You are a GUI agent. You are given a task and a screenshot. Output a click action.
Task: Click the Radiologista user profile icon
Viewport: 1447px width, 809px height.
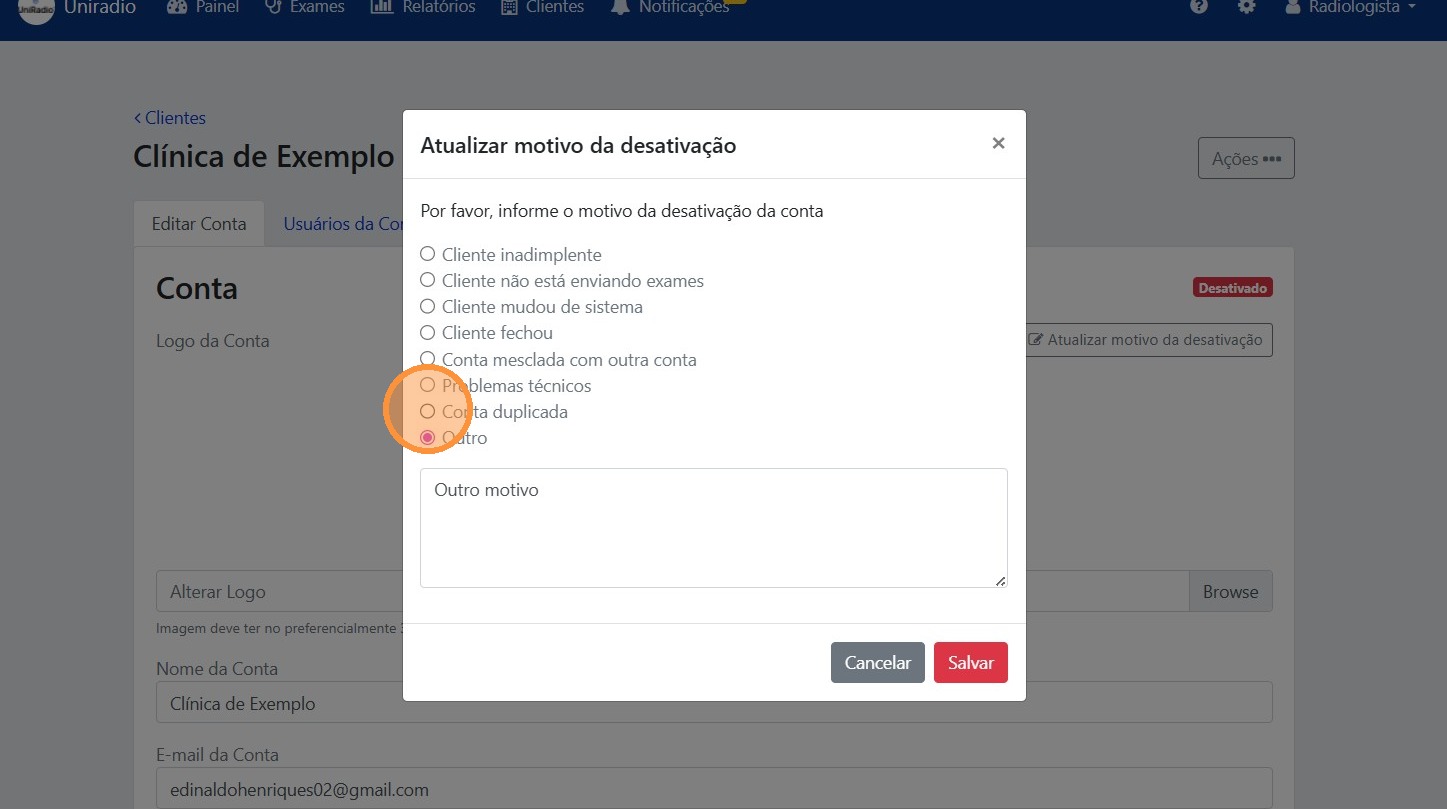pyautogui.click(x=1292, y=7)
